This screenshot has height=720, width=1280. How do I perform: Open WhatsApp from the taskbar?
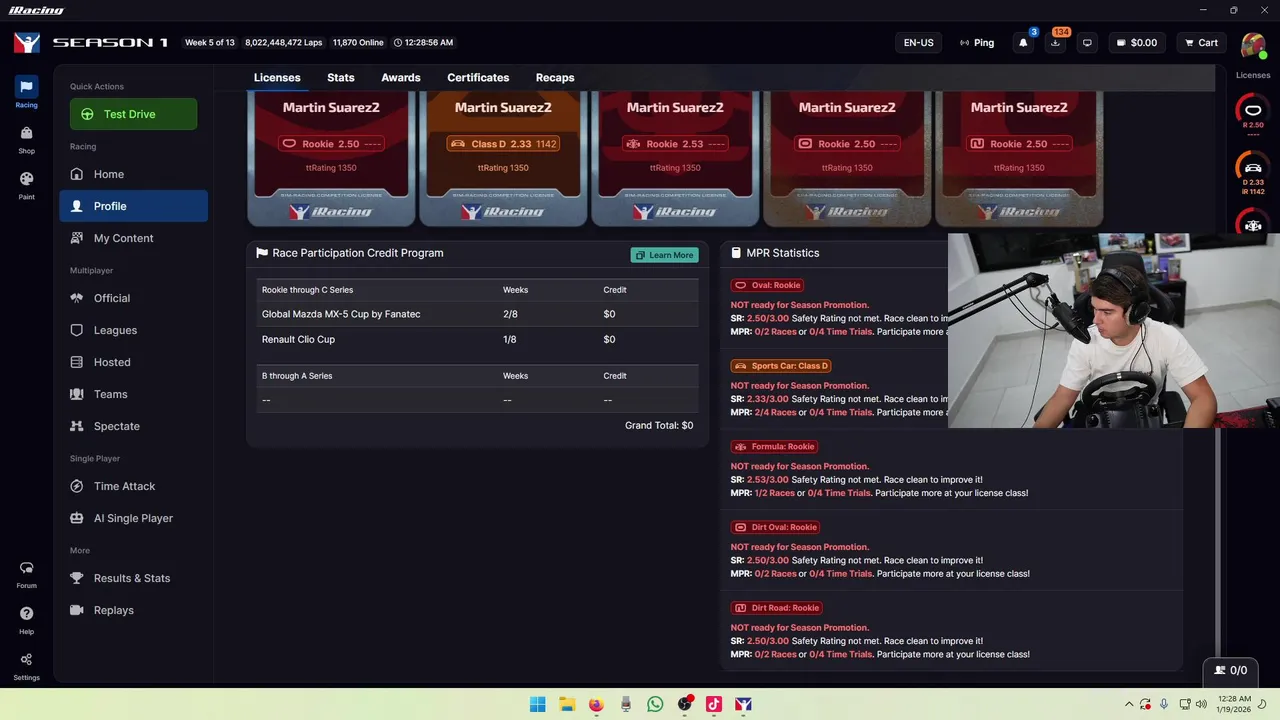[655, 704]
